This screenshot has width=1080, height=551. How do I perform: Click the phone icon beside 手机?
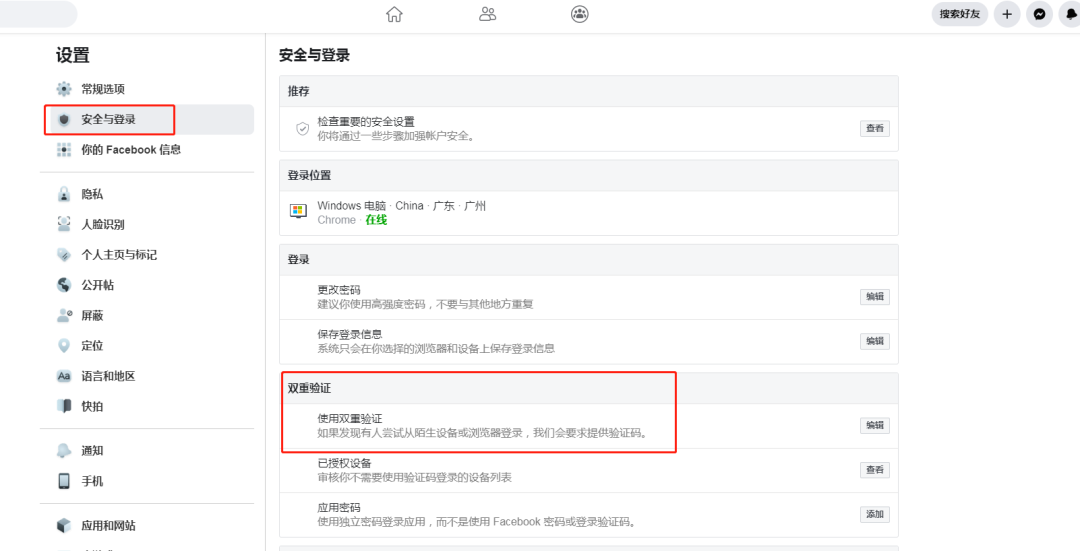(64, 481)
